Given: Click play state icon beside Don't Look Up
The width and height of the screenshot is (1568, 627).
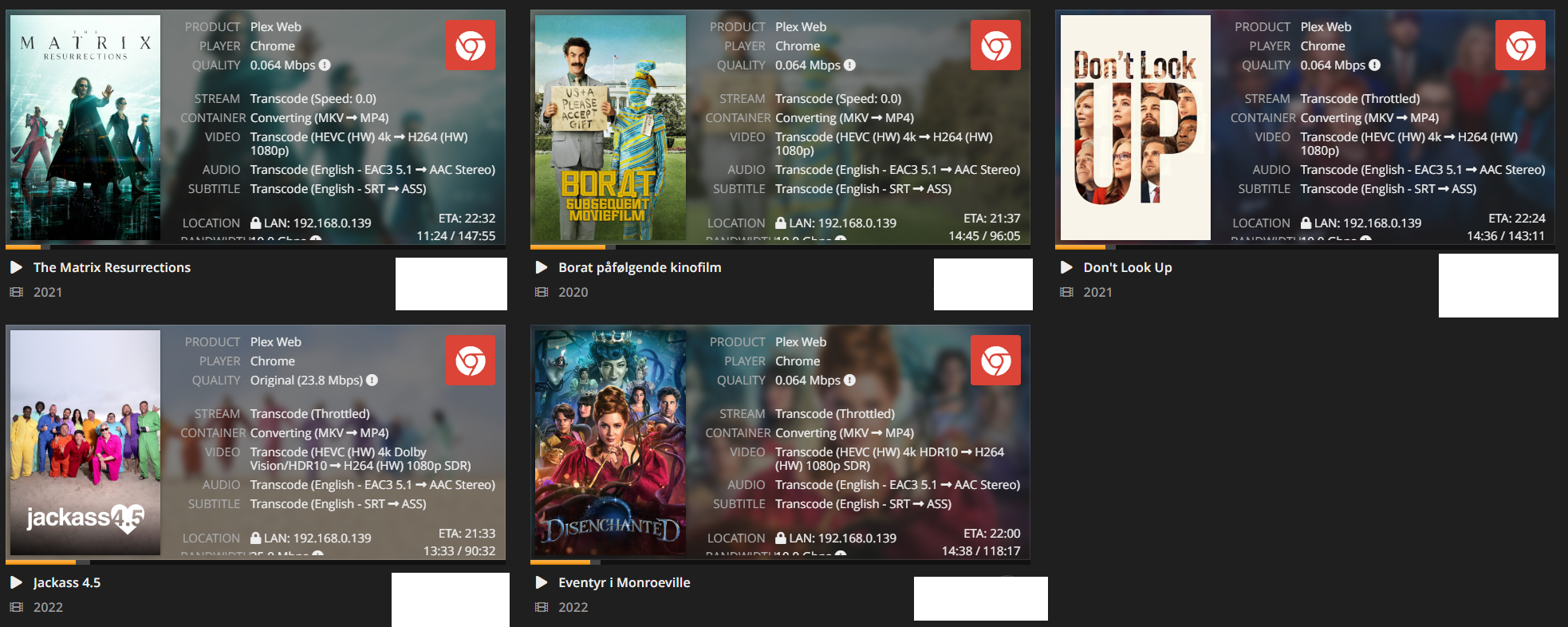Looking at the screenshot, I should (x=1066, y=267).
